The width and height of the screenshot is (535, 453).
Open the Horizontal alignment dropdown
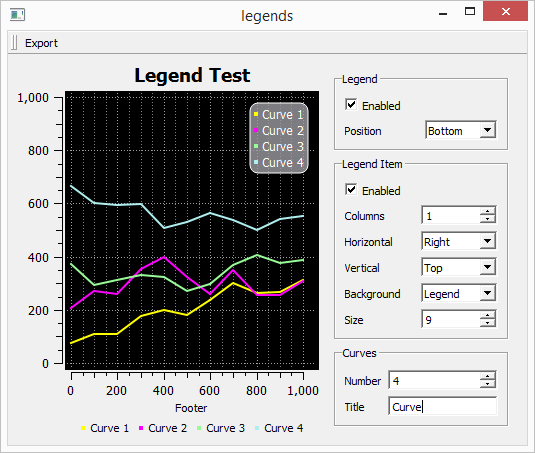click(x=459, y=242)
